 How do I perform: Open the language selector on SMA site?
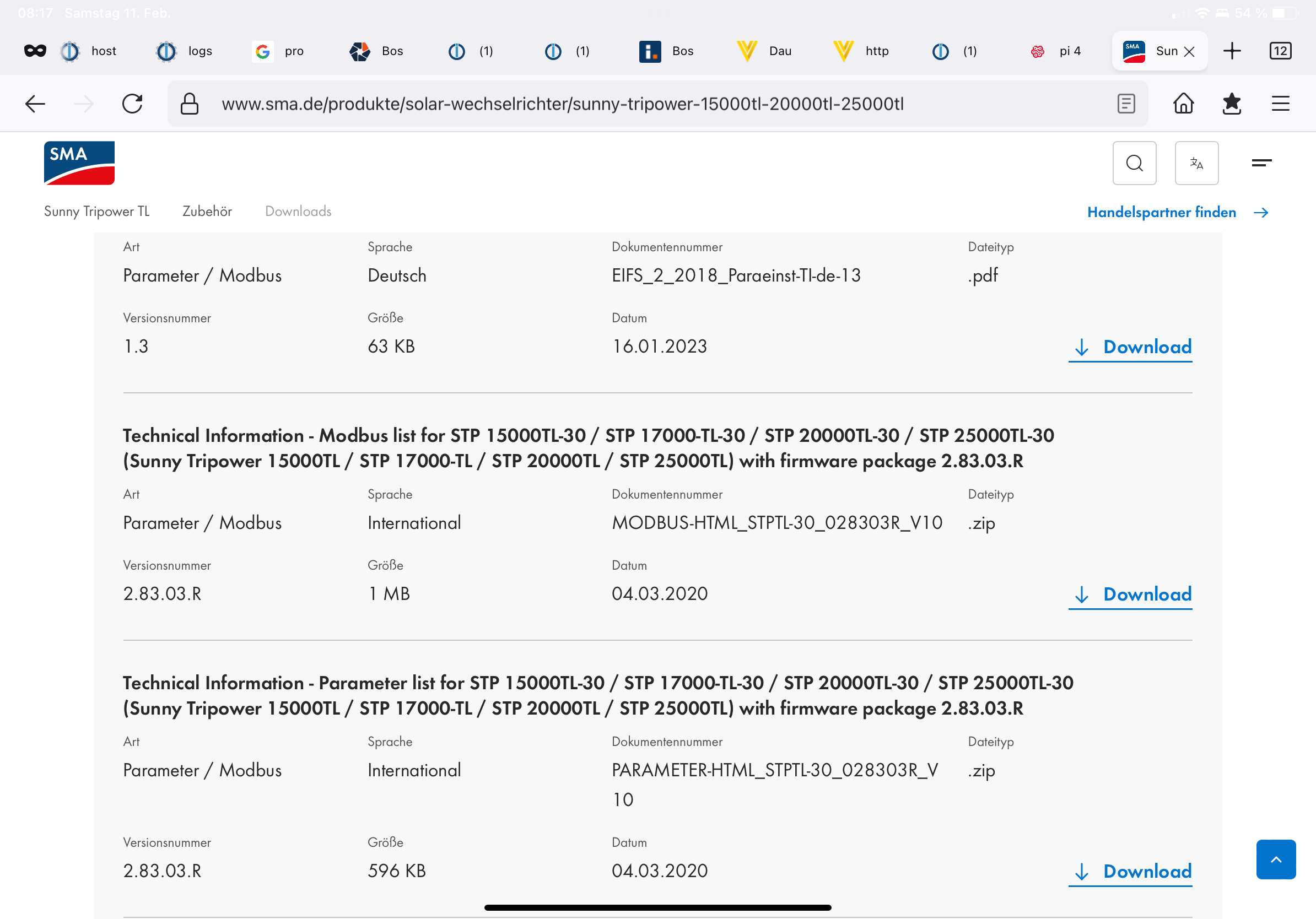point(1196,163)
